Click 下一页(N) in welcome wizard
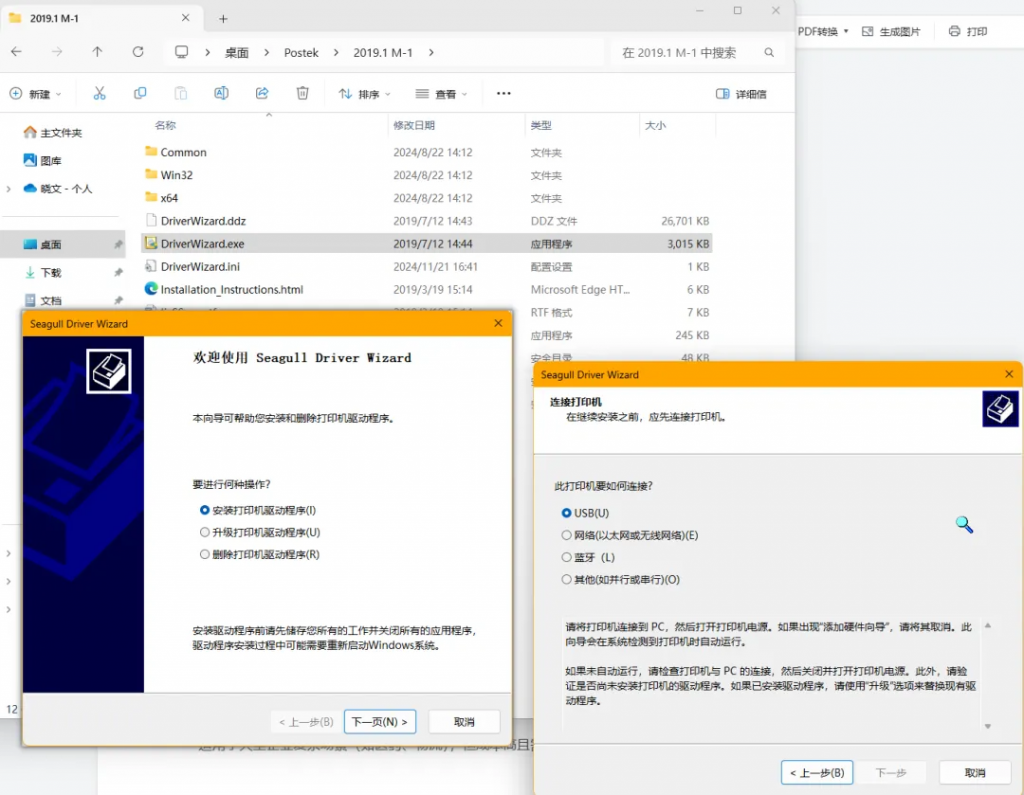Image resolution: width=1024 pixels, height=795 pixels. (380, 722)
